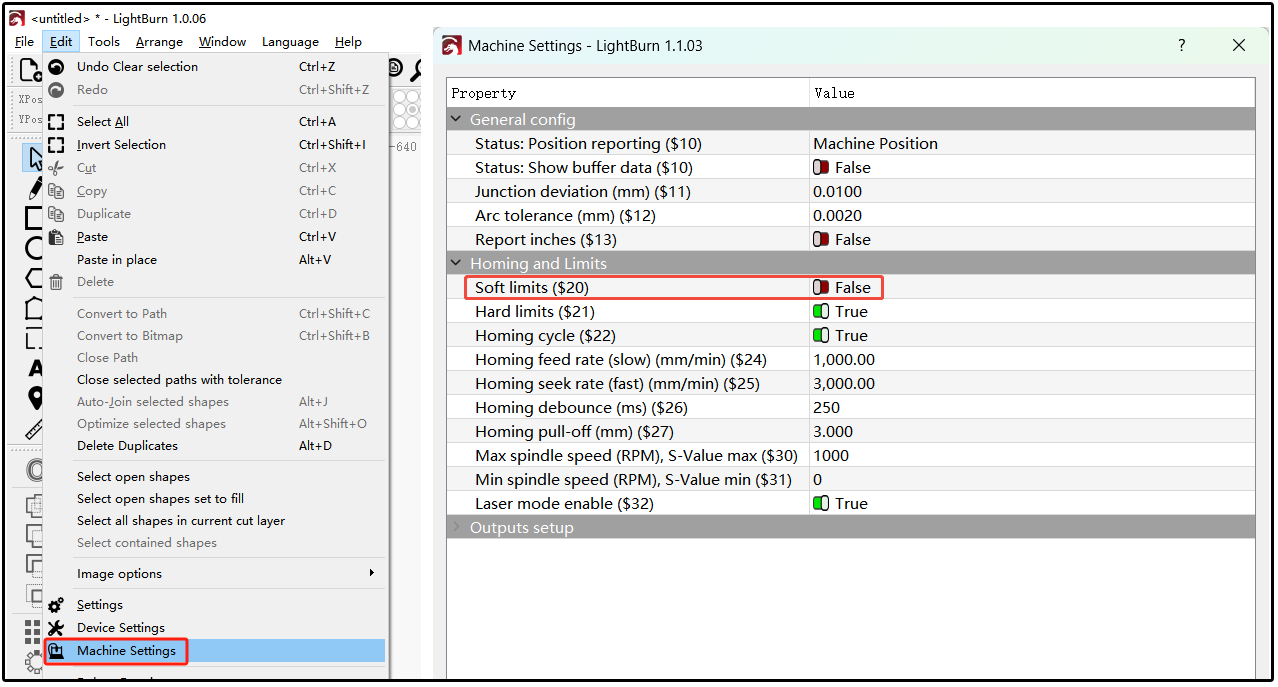
Task: Click Min spindle speed value 0
Action: pyautogui.click(x=1032, y=480)
